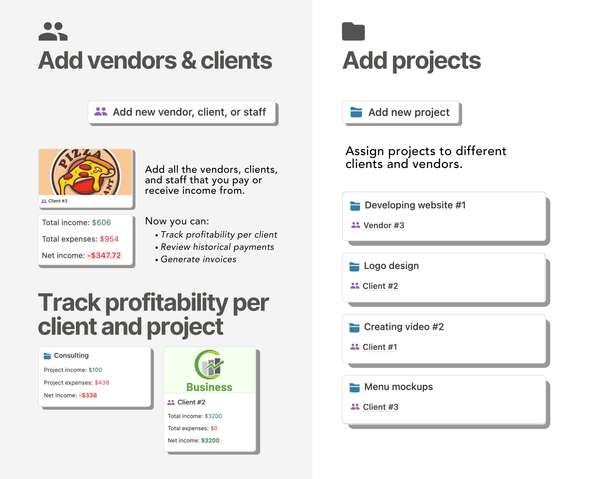Open the Logo design project title
Viewport: 600px width, 479px height.
pyautogui.click(x=391, y=267)
